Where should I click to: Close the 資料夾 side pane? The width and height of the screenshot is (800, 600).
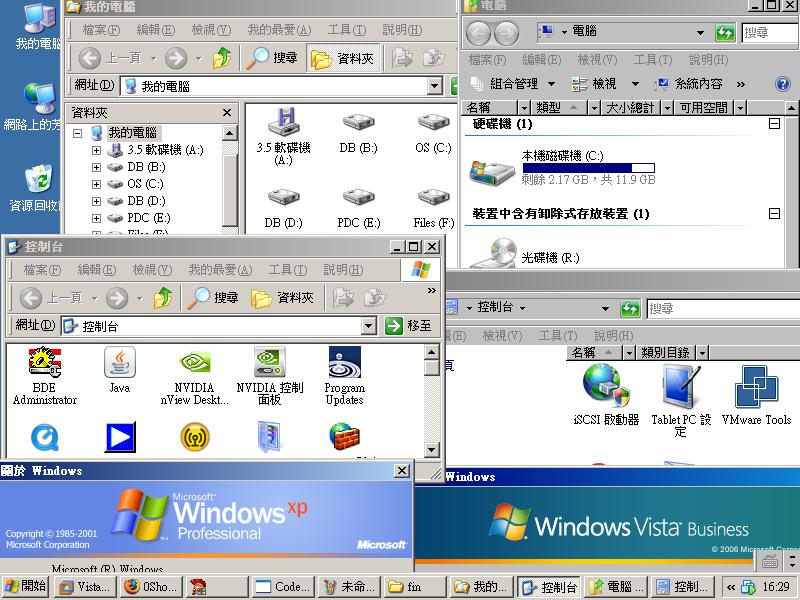point(227,112)
